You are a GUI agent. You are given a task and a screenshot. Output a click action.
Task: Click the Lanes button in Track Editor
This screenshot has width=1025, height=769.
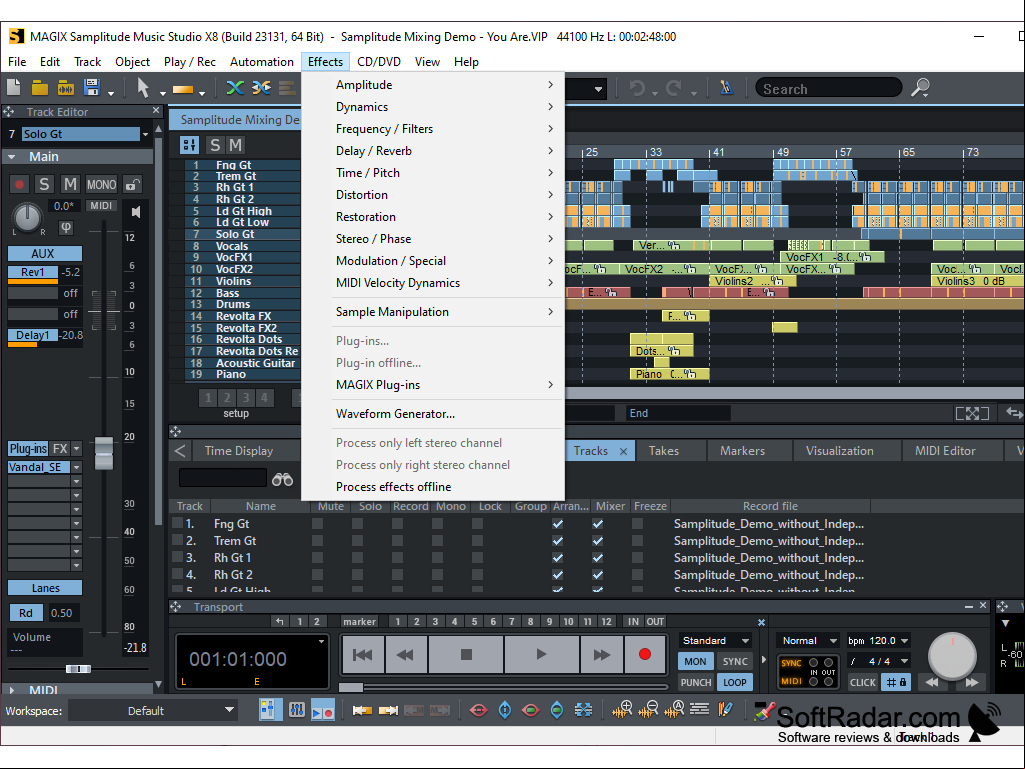(44, 588)
